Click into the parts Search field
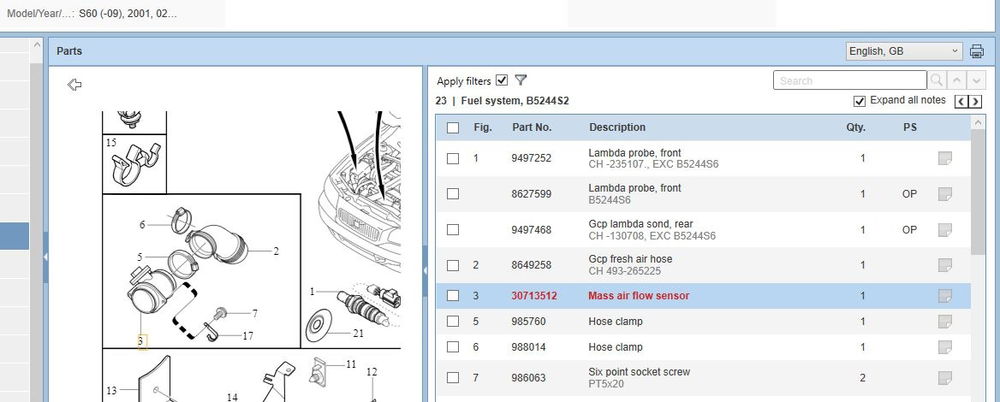Viewport: 1000px width, 402px height. (849, 80)
